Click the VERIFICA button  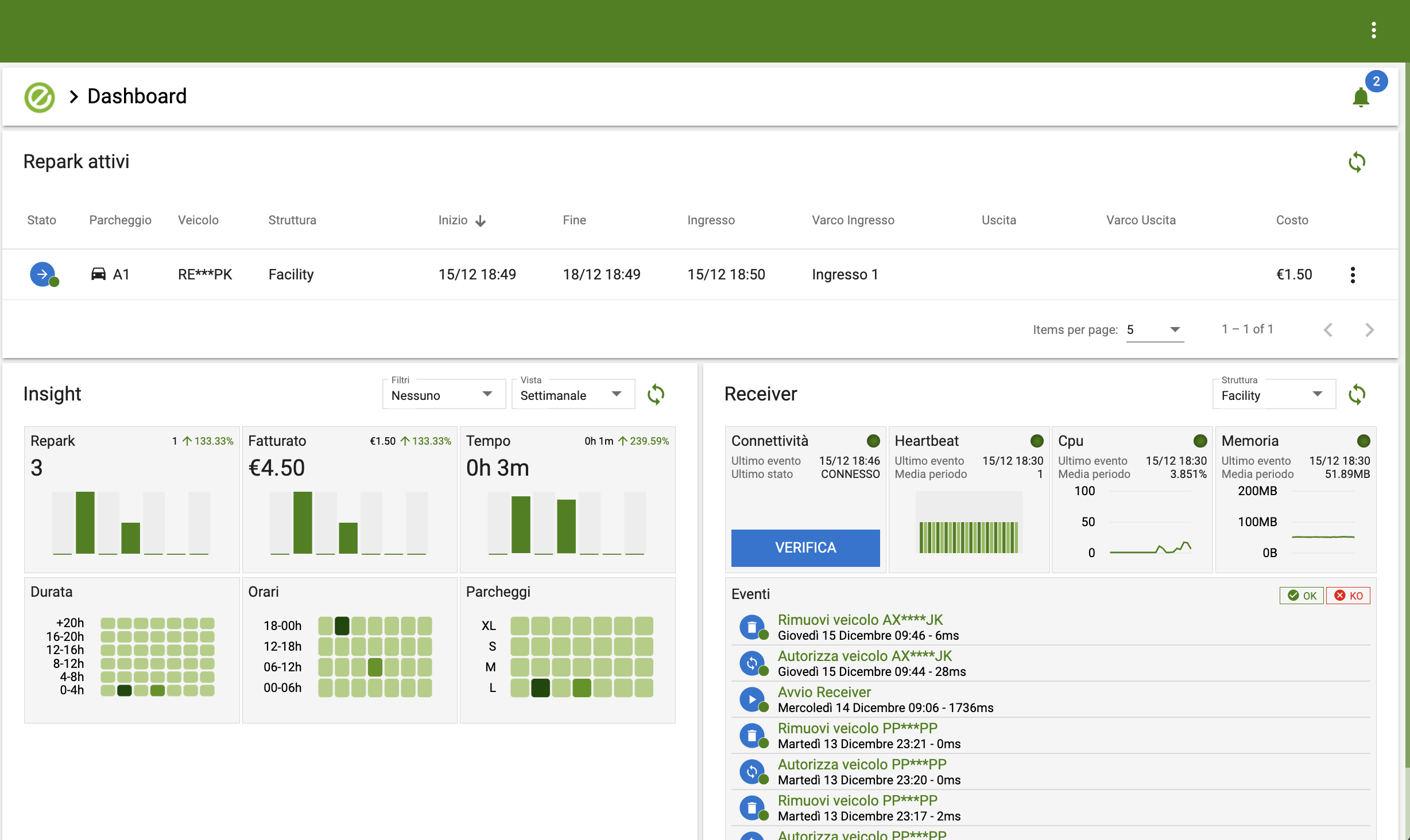[x=805, y=548]
